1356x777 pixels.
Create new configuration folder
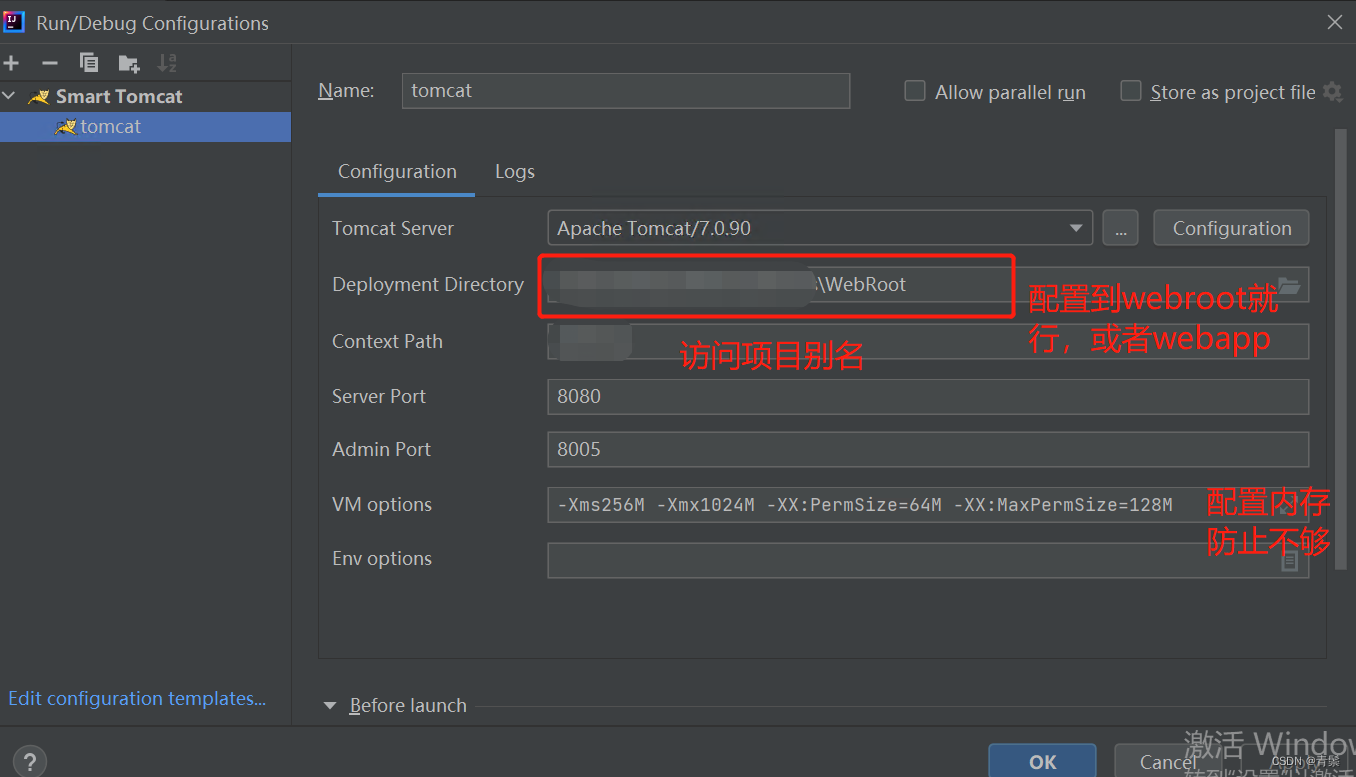pyautogui.click(x=129, y=64)
